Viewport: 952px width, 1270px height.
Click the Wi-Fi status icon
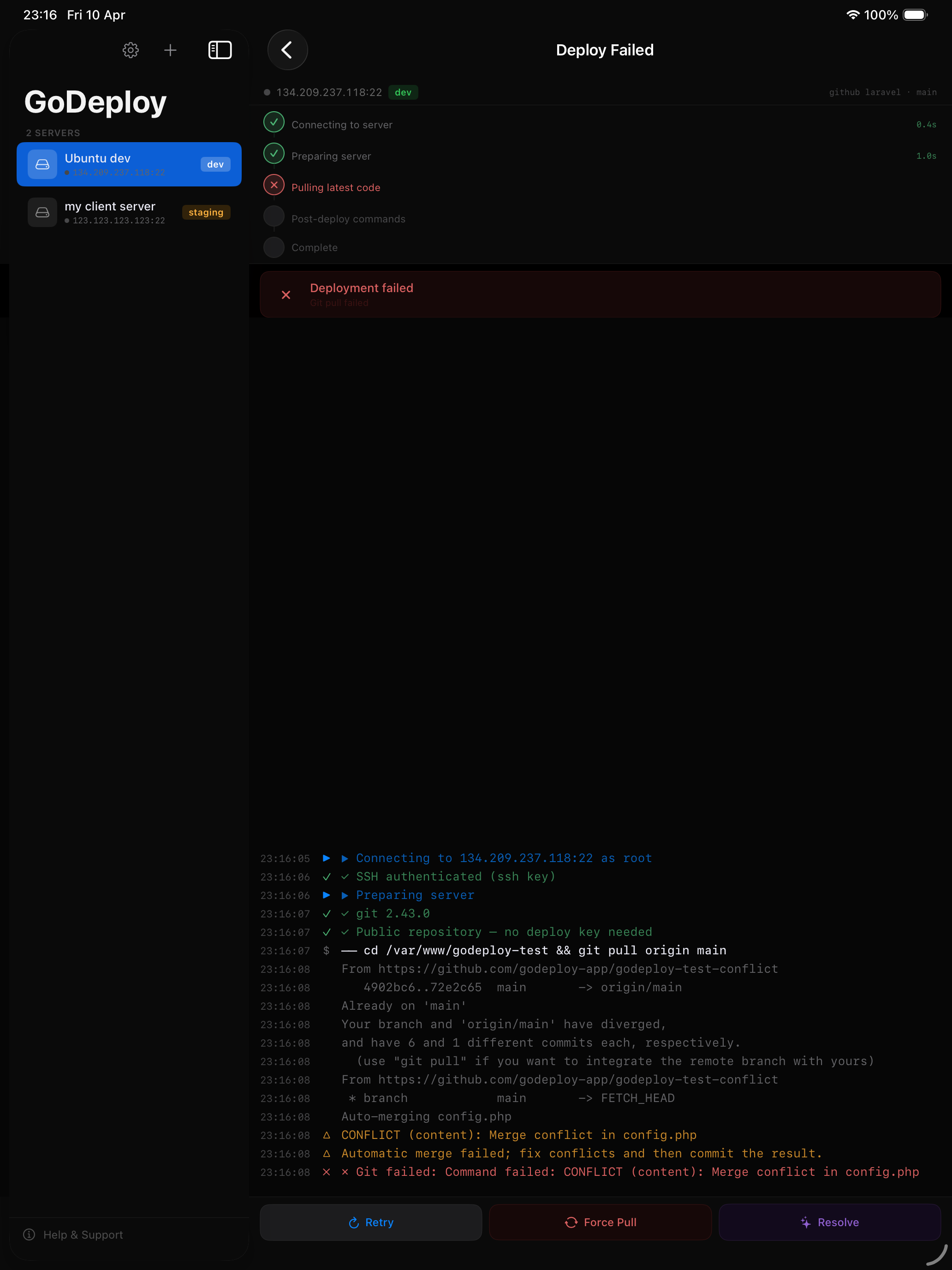coord(853,15)
